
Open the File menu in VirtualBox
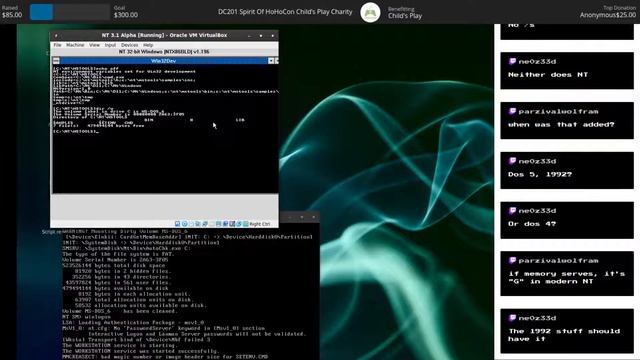(58, 45)
